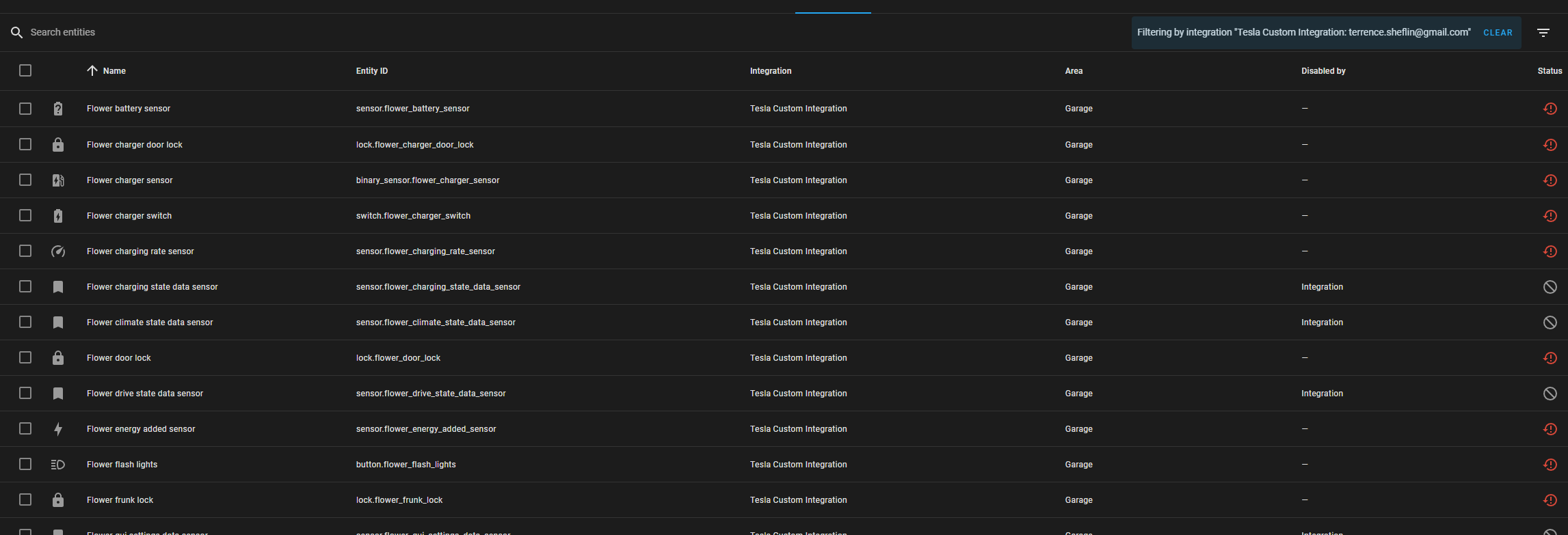Image resolution: width=1568 pixels, height=535 pixels.
Task: Check the Flower charger switch row checkbox
Action: pos(25,215)
